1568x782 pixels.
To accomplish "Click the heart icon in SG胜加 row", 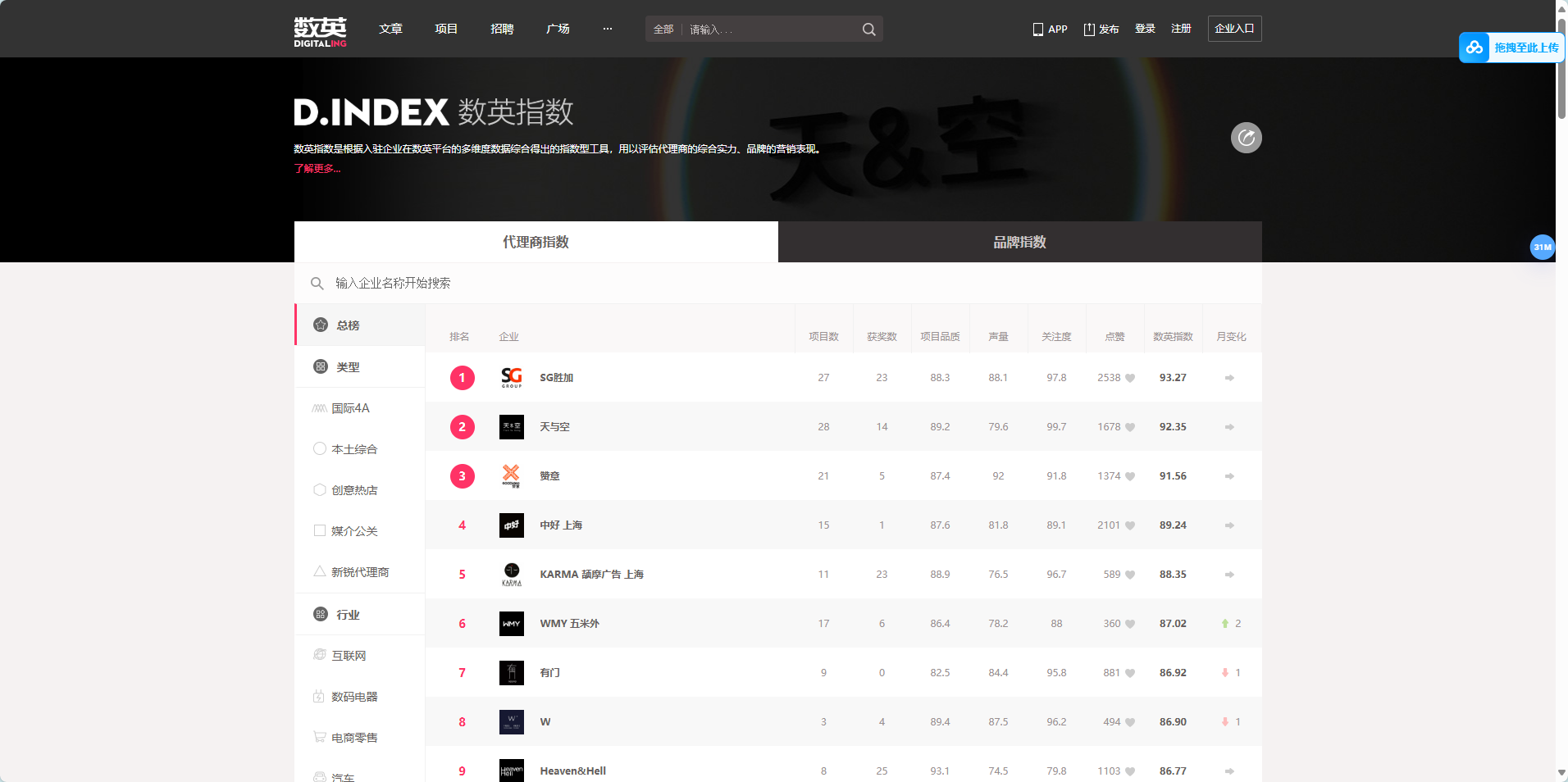I will (x=1130, y=378).
